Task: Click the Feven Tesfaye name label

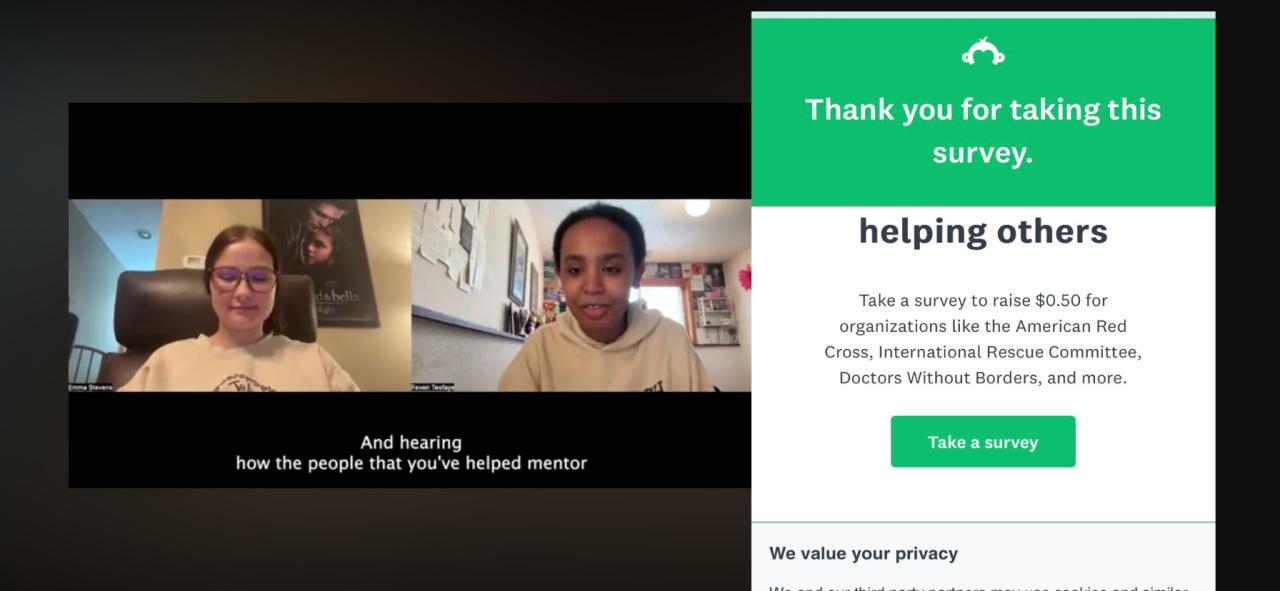Action: coord(433,387)
